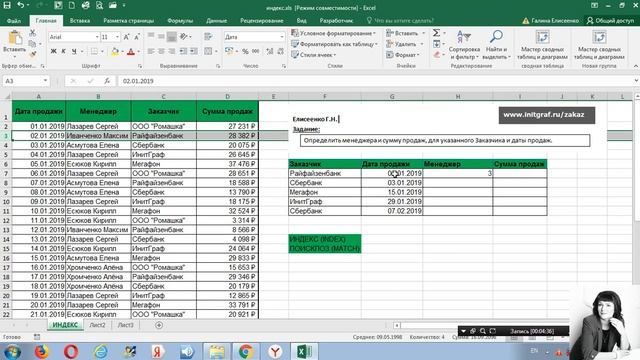Image resolution: width=640 pixels, height=360 pixels.
Task: Clear contents with the eraser icon
Action: coord(436,54)
